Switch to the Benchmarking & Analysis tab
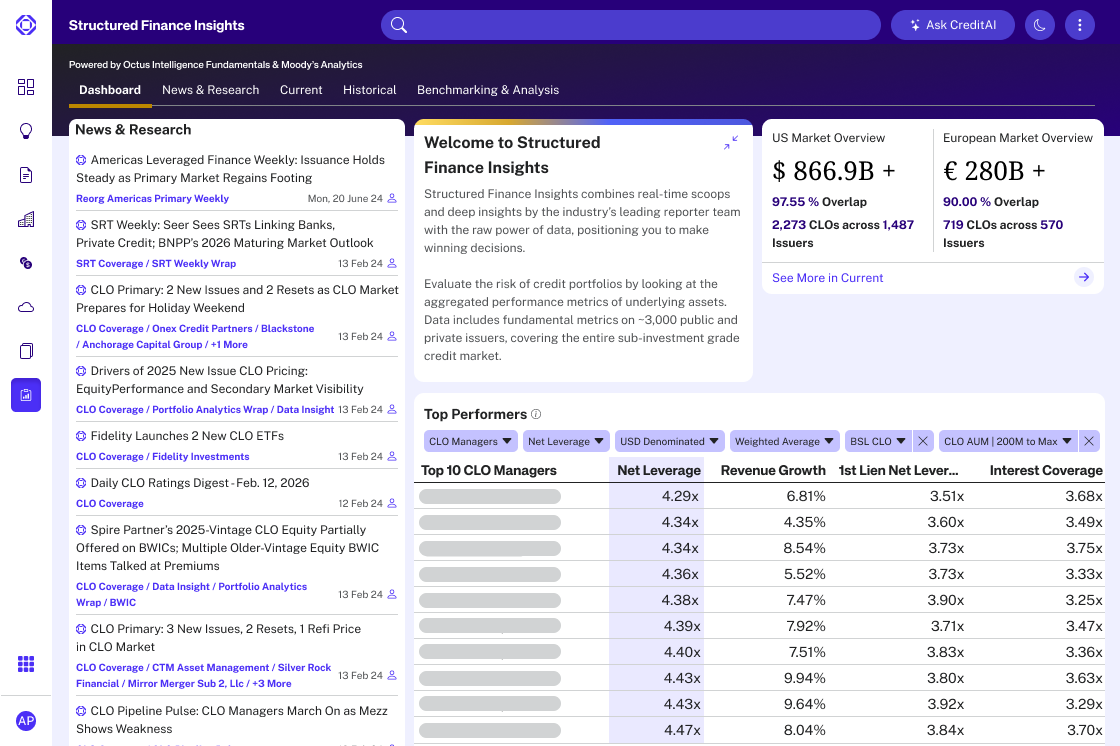Screen dimensions: 1120x746 click(488, 90)
